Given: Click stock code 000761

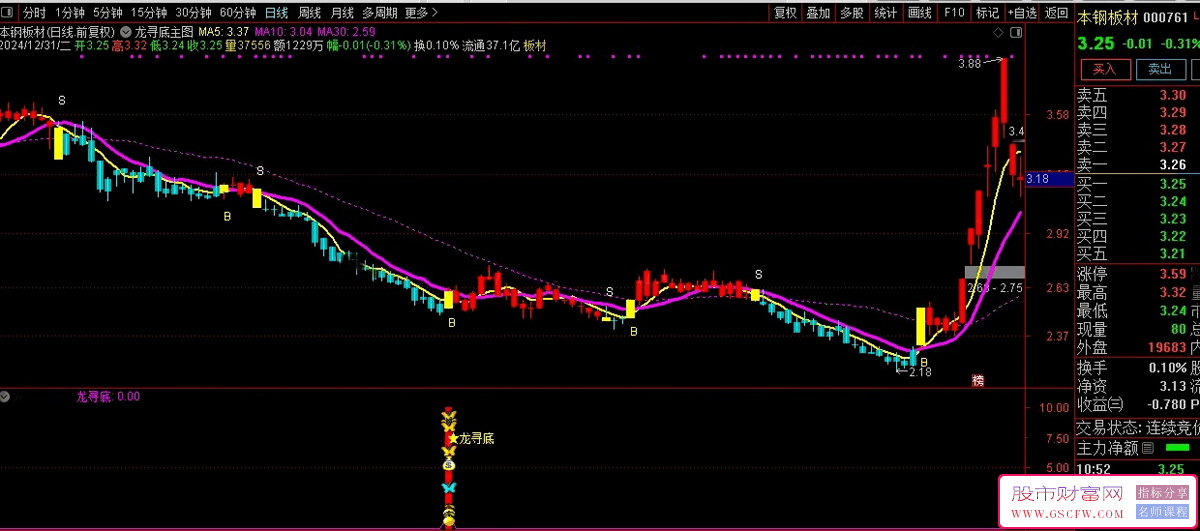Looking at the screenshot, I should (1166, 17).
